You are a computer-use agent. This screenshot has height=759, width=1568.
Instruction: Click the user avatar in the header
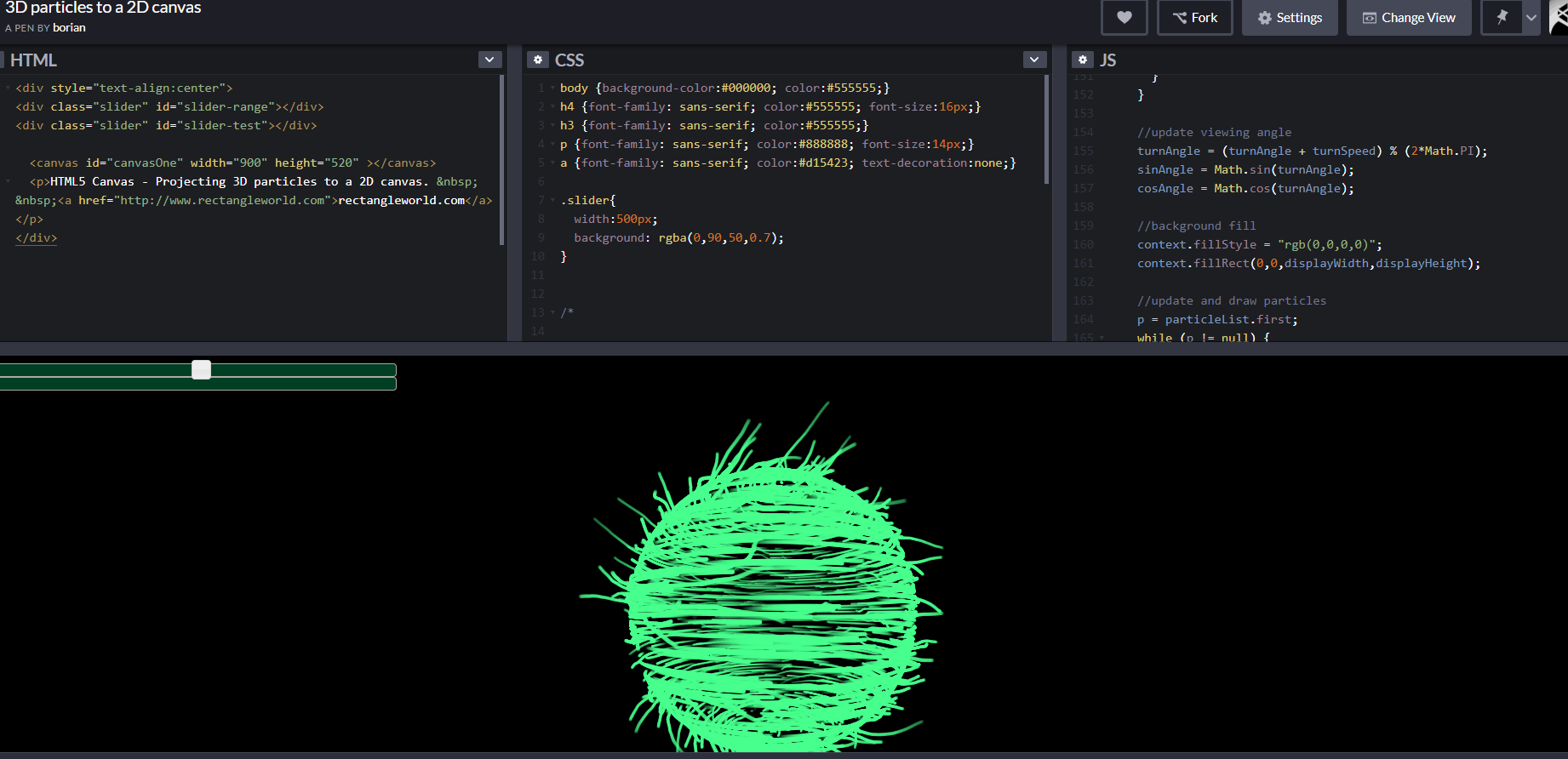[1559, 17]
